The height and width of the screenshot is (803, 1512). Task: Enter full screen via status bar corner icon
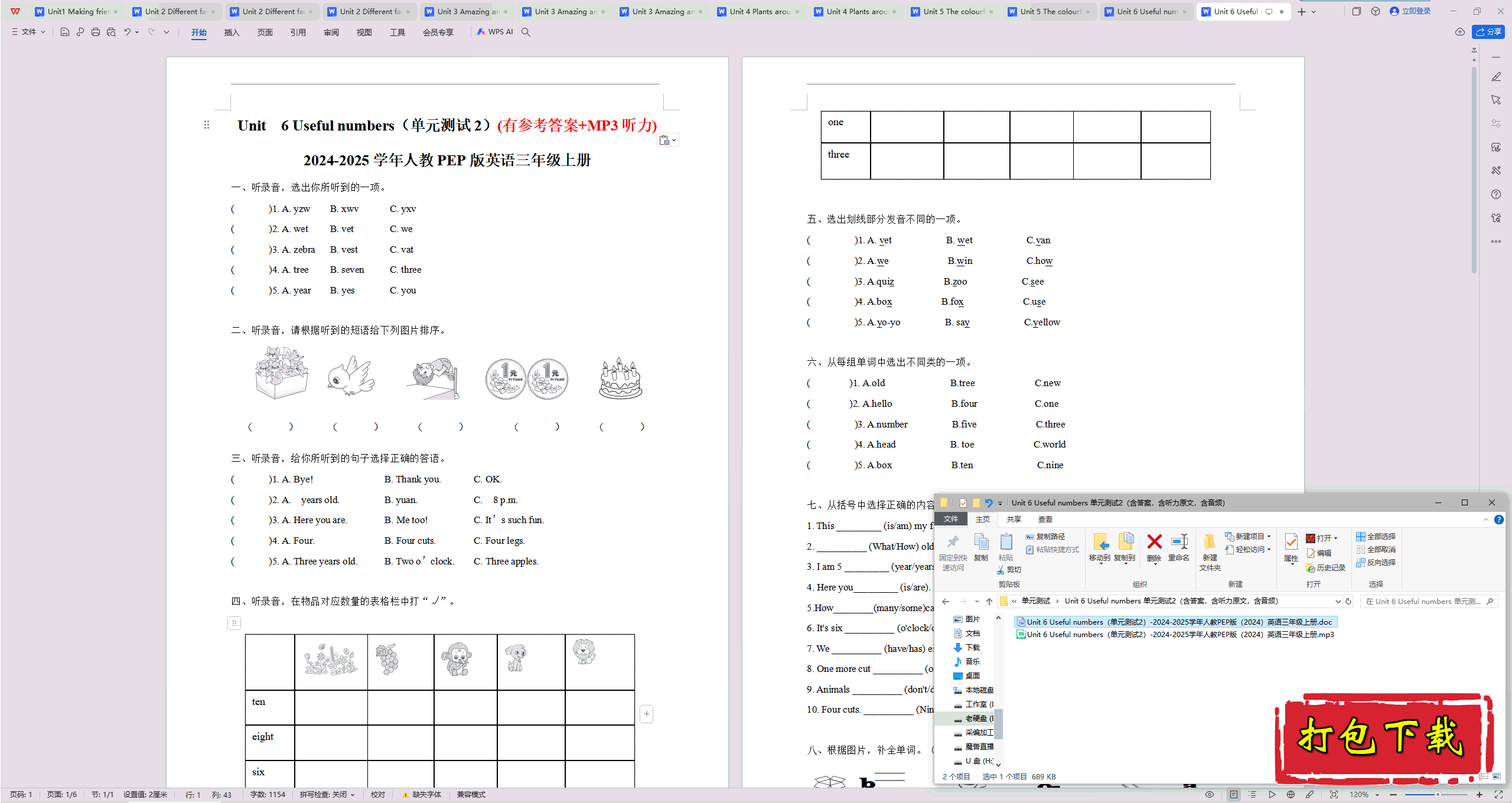point(1498,795)
